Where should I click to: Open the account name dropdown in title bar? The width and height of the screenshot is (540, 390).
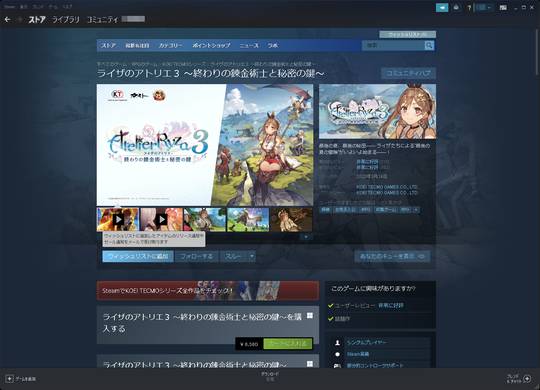(484, 8)
